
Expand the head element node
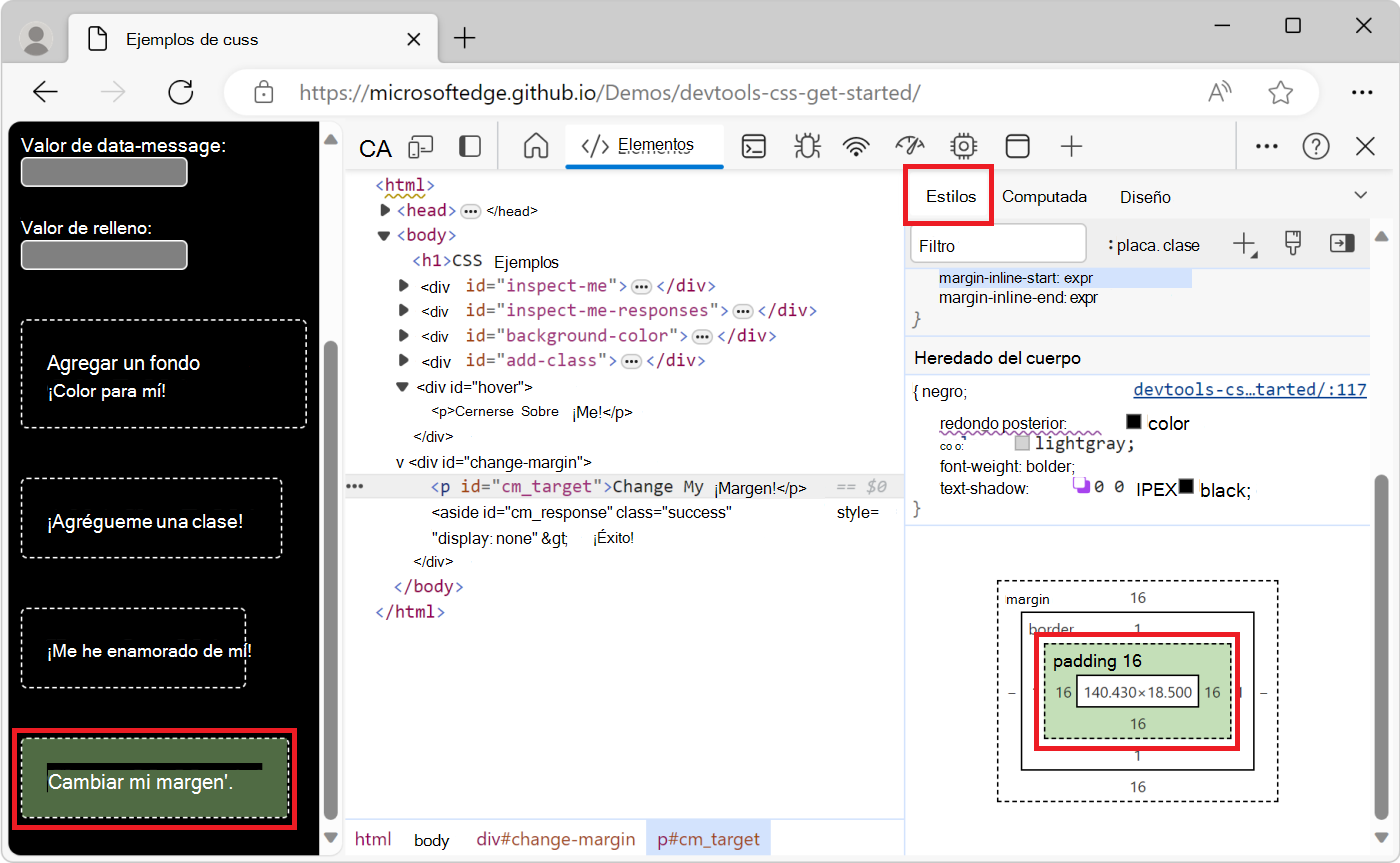click(x=385, y=211)
